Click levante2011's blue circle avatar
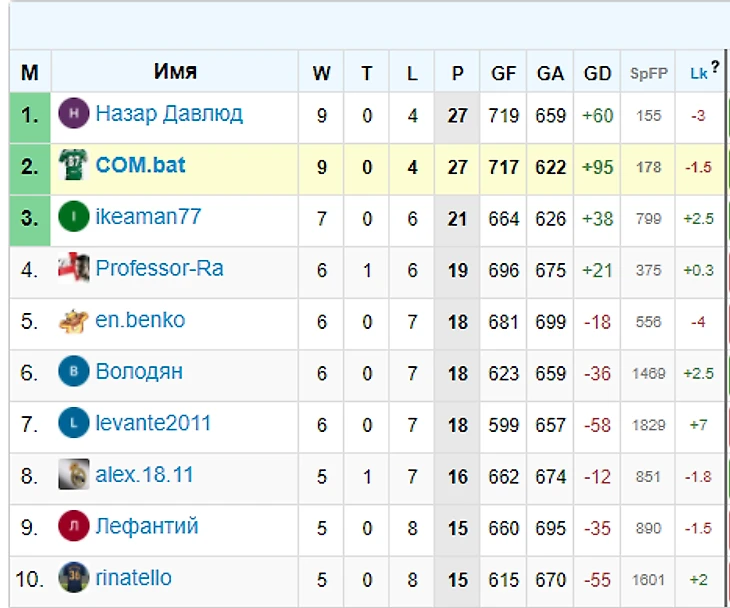The height and width of the screenshot is (608, 730). 74,423
